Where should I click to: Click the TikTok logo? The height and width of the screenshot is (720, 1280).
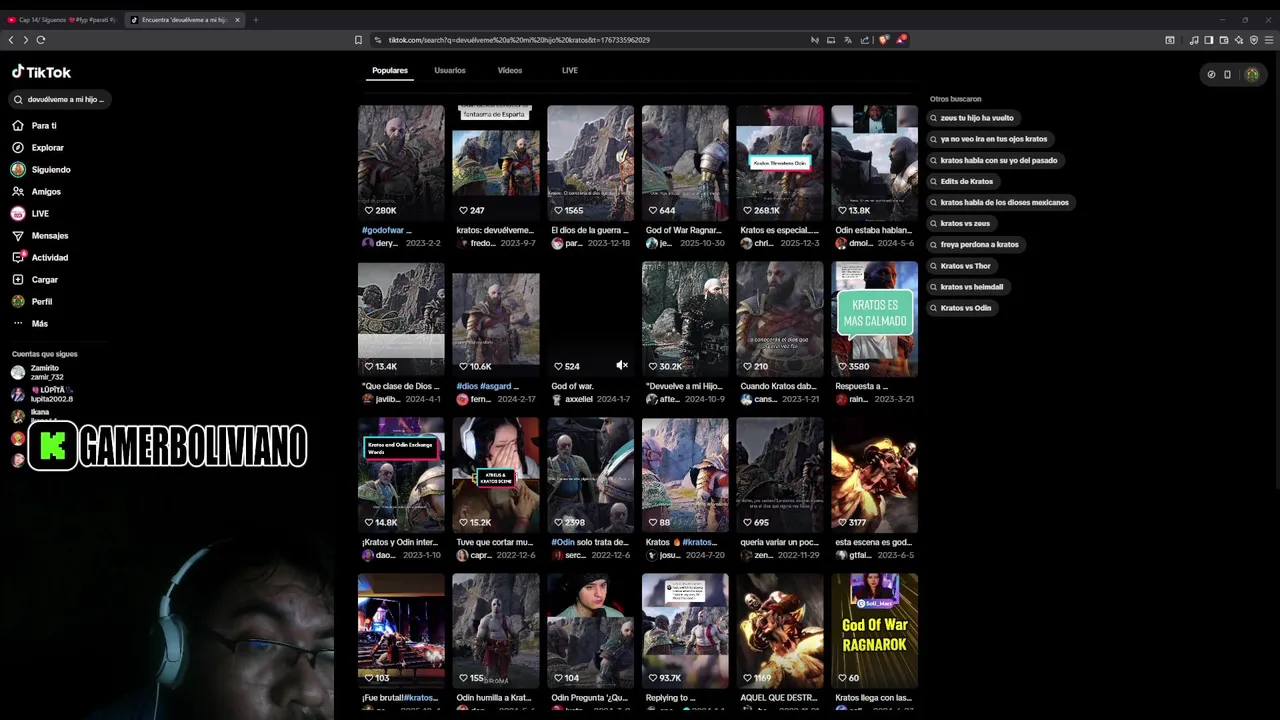coord(41,72)
